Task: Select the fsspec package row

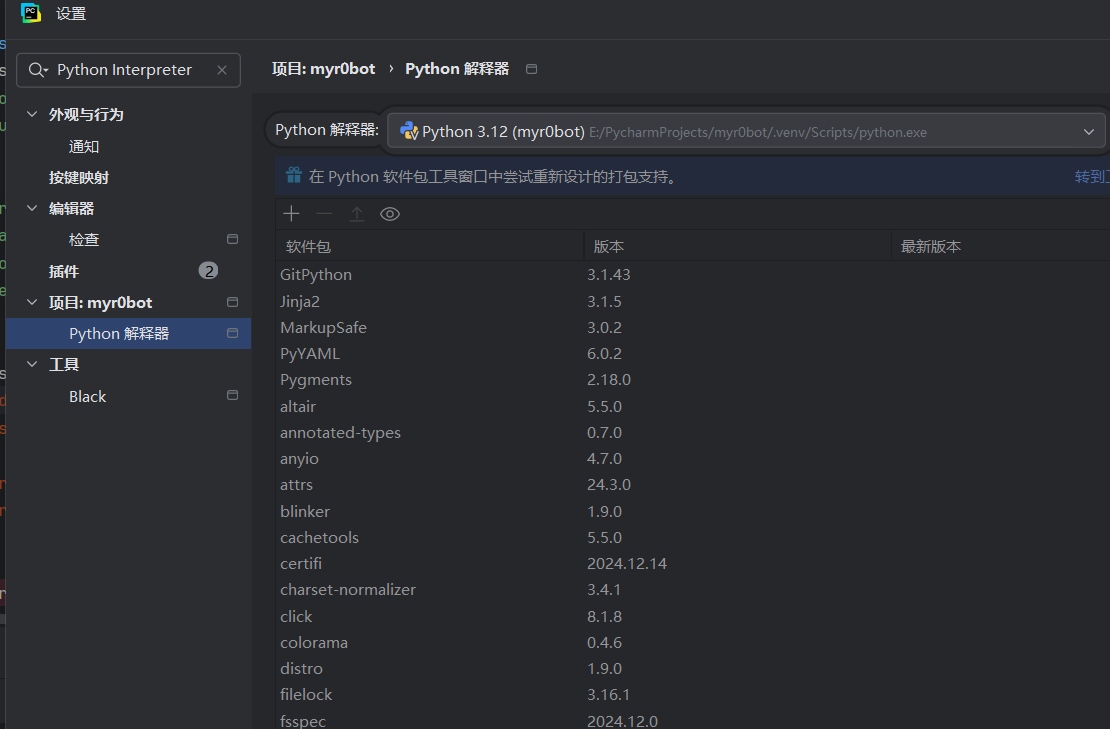Action: point(692,720)
